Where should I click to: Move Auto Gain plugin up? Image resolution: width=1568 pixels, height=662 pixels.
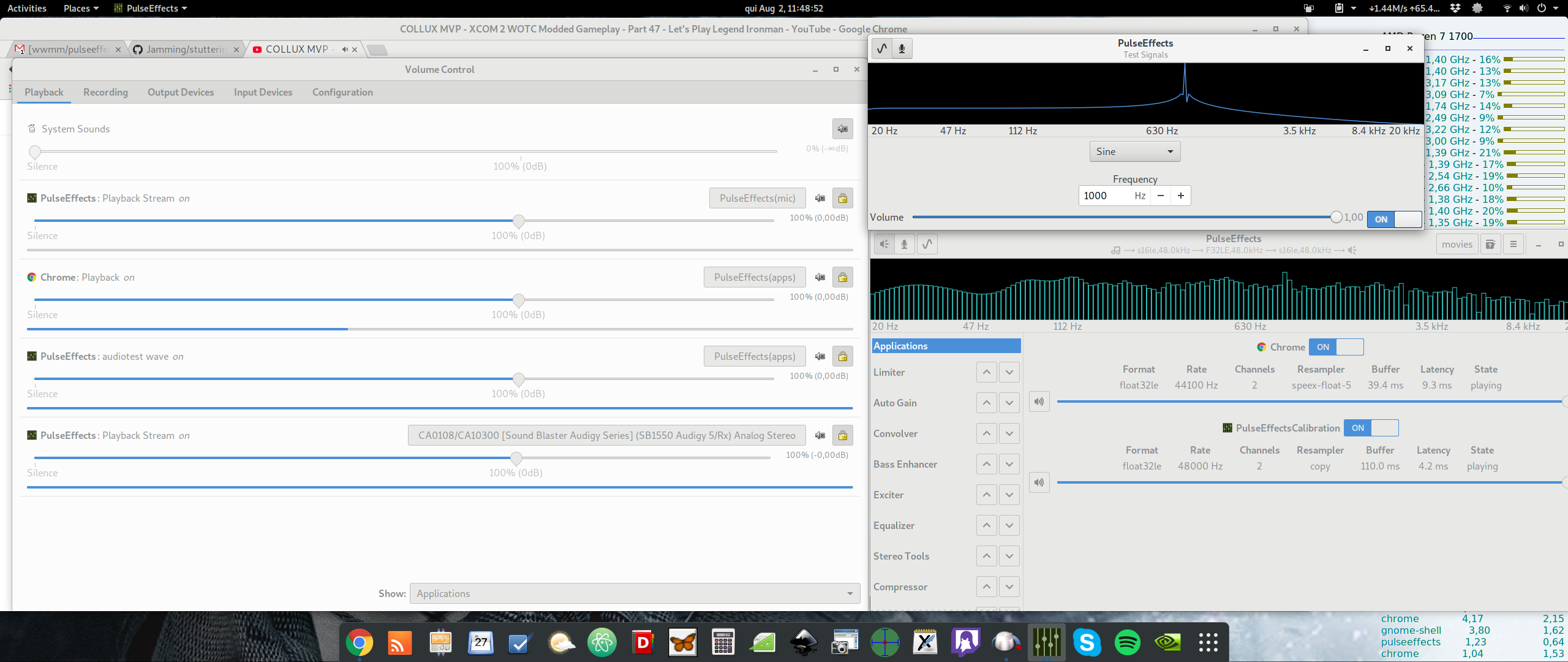click(x=986, y=403)
